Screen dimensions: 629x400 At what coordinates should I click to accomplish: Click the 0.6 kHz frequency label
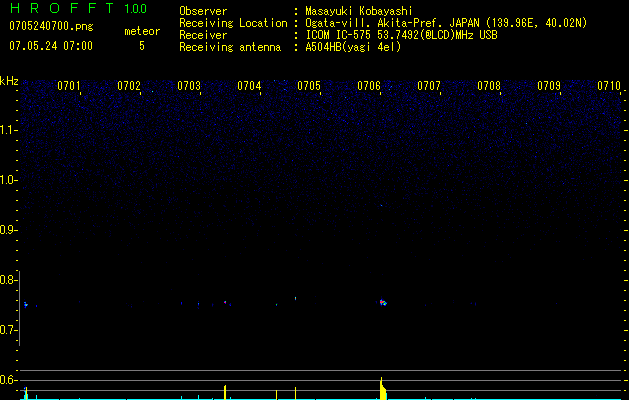[8, 380]
